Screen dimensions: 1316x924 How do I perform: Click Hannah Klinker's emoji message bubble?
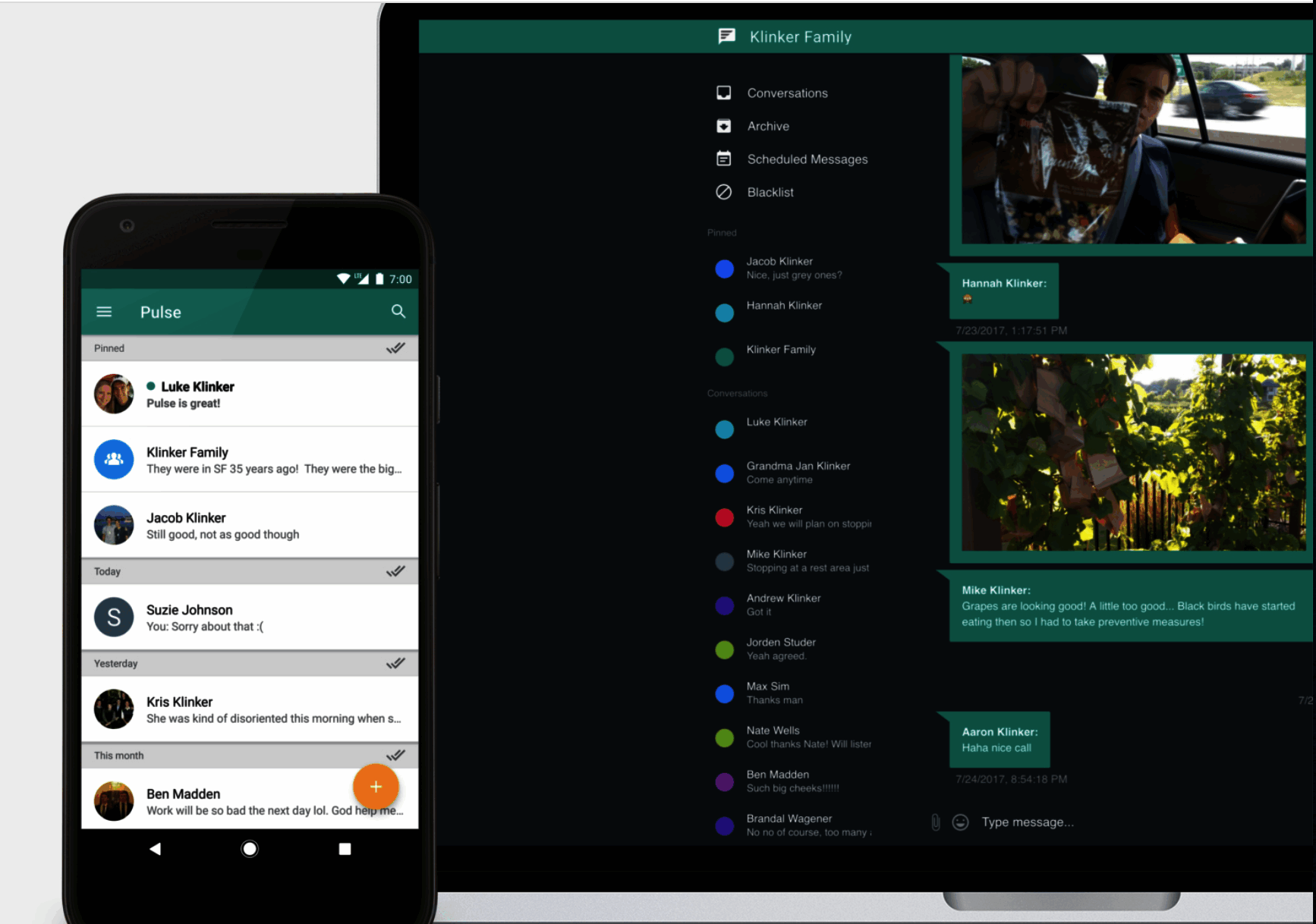coord(1003,291)
